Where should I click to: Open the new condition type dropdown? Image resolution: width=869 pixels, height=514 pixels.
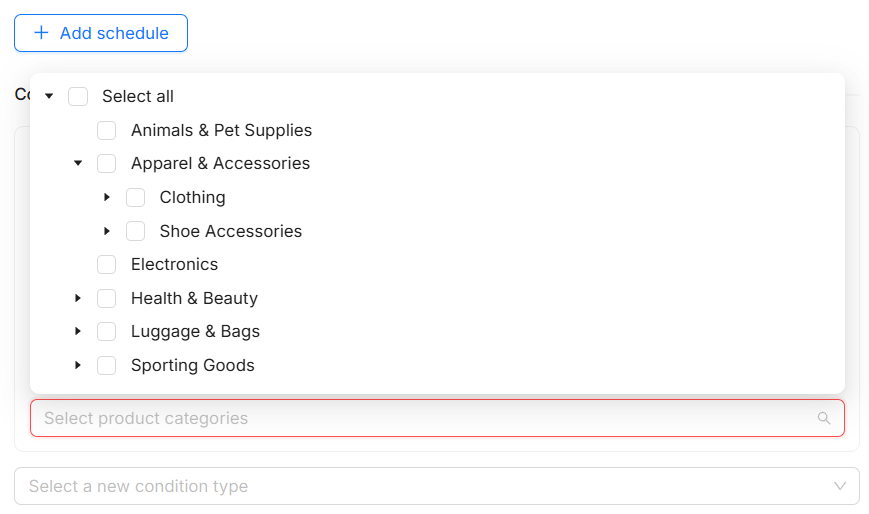436,486
